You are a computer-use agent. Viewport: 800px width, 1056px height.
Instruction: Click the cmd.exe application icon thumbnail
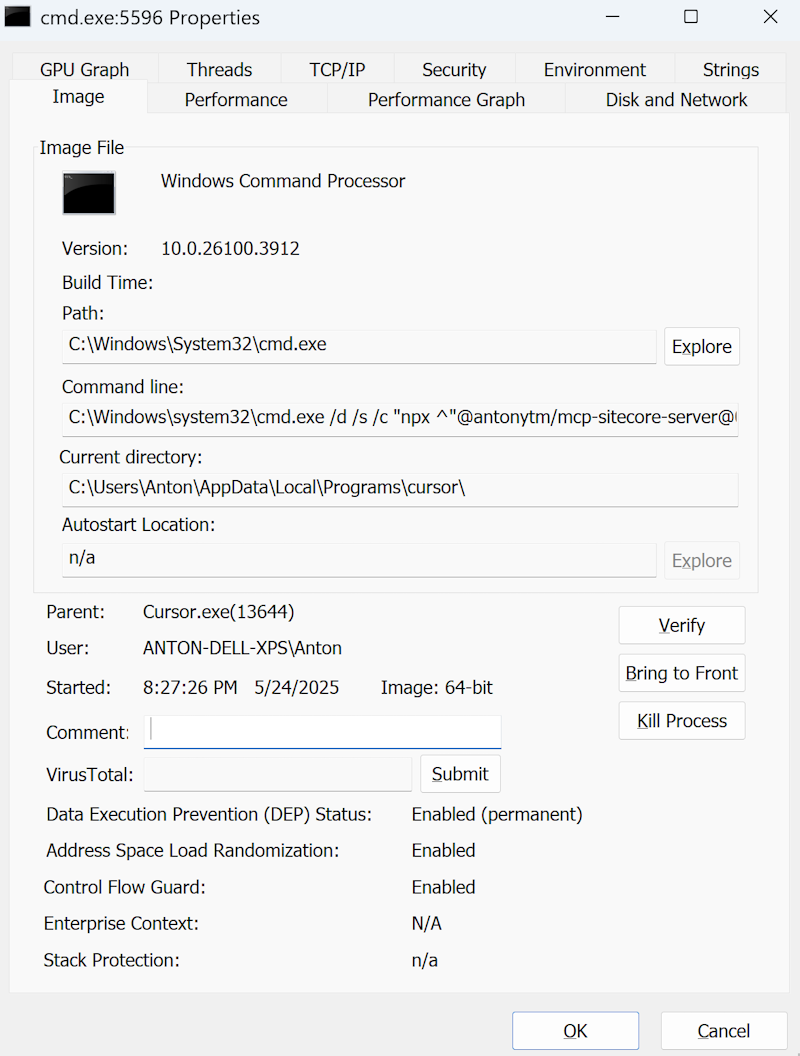(88, 193)
